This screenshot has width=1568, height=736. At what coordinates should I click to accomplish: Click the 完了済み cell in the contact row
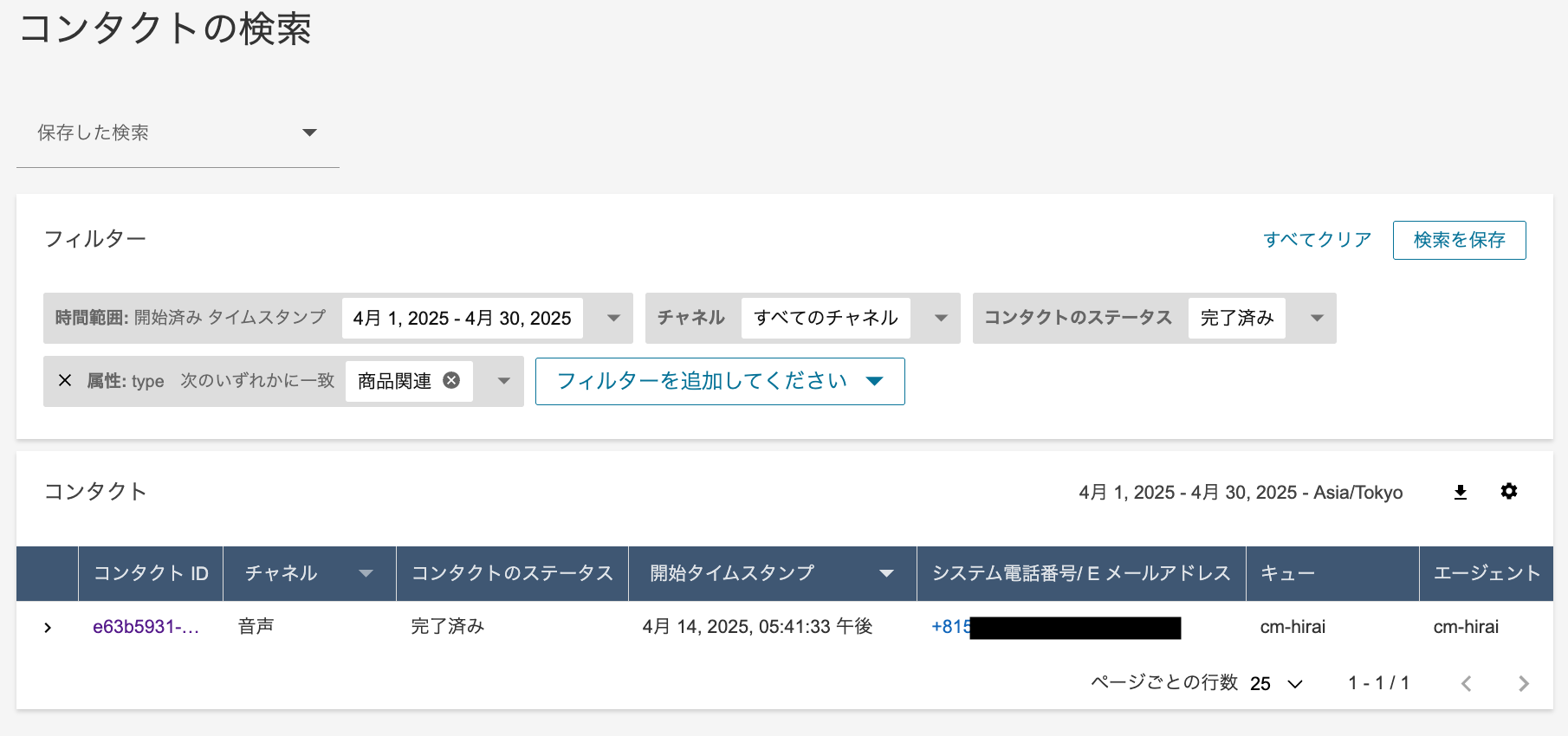pyautogui.click(x=447, y=627)
